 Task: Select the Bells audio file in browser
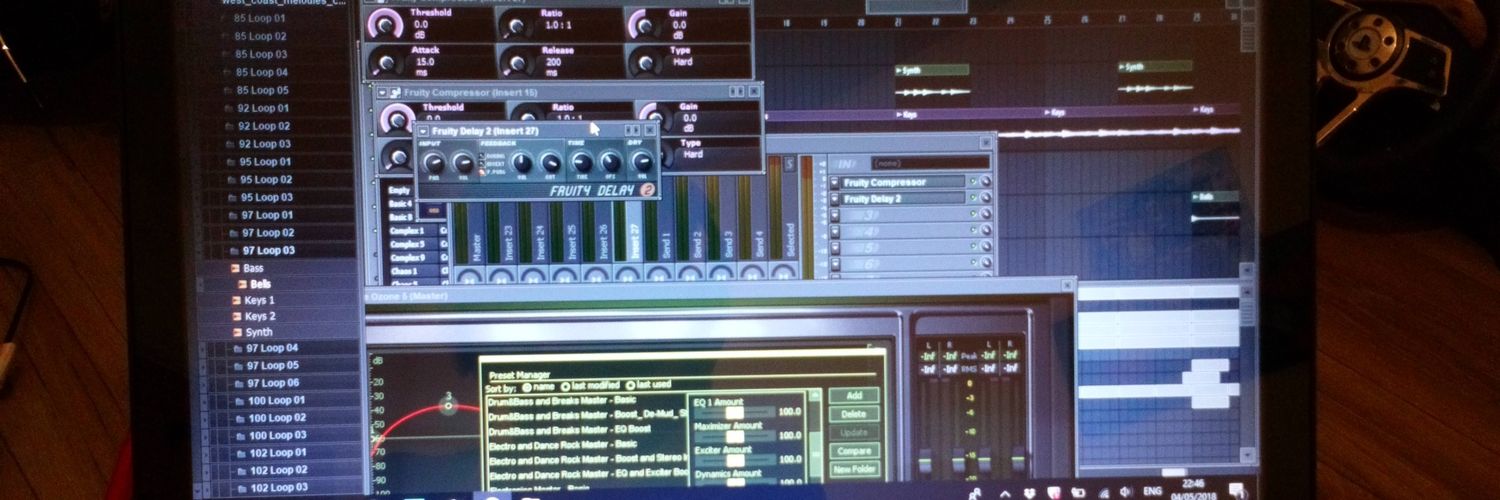[254, 284]
